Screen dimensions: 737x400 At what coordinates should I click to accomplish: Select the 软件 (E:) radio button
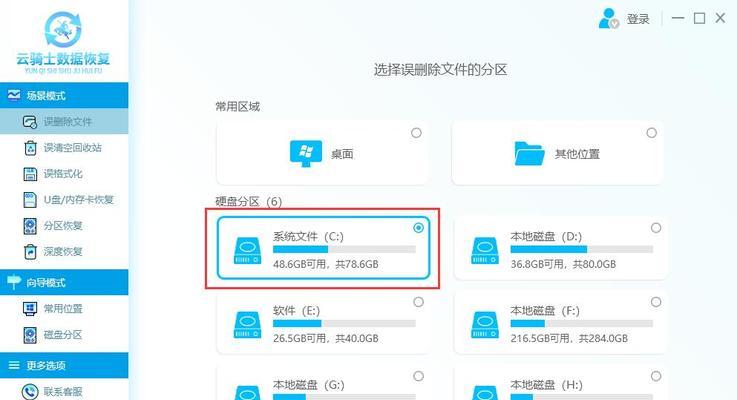pyautogui.click(x=418, y=302)
